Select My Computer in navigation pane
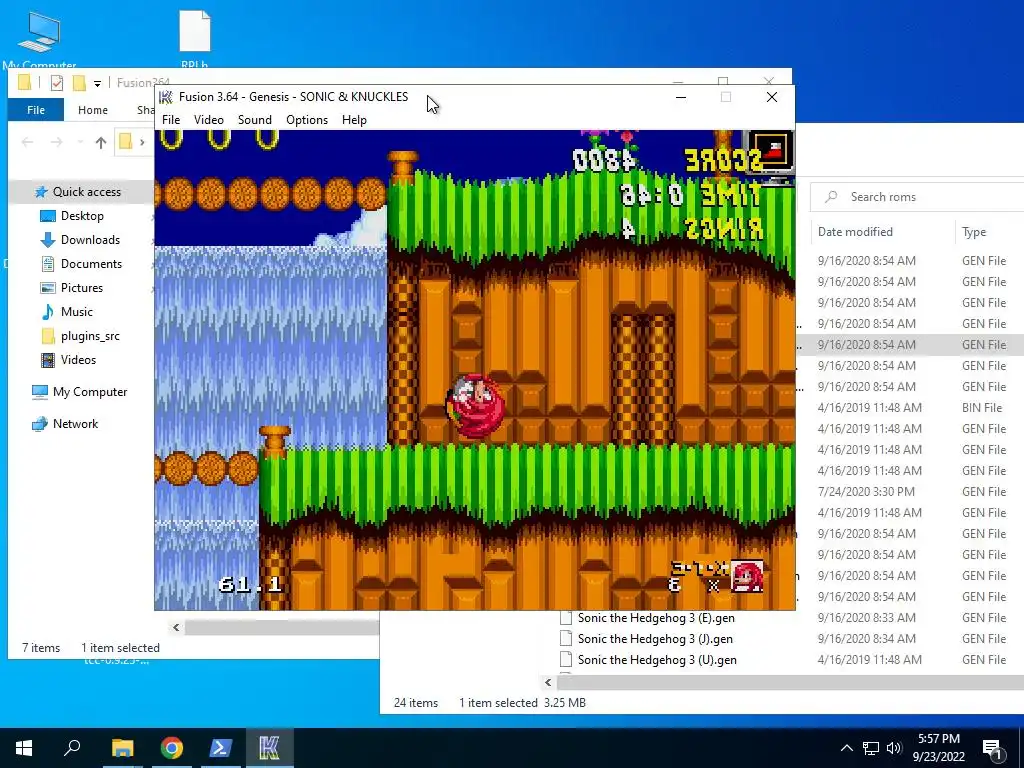Viewport: 1024px width, 768px height. pos(90,392)
